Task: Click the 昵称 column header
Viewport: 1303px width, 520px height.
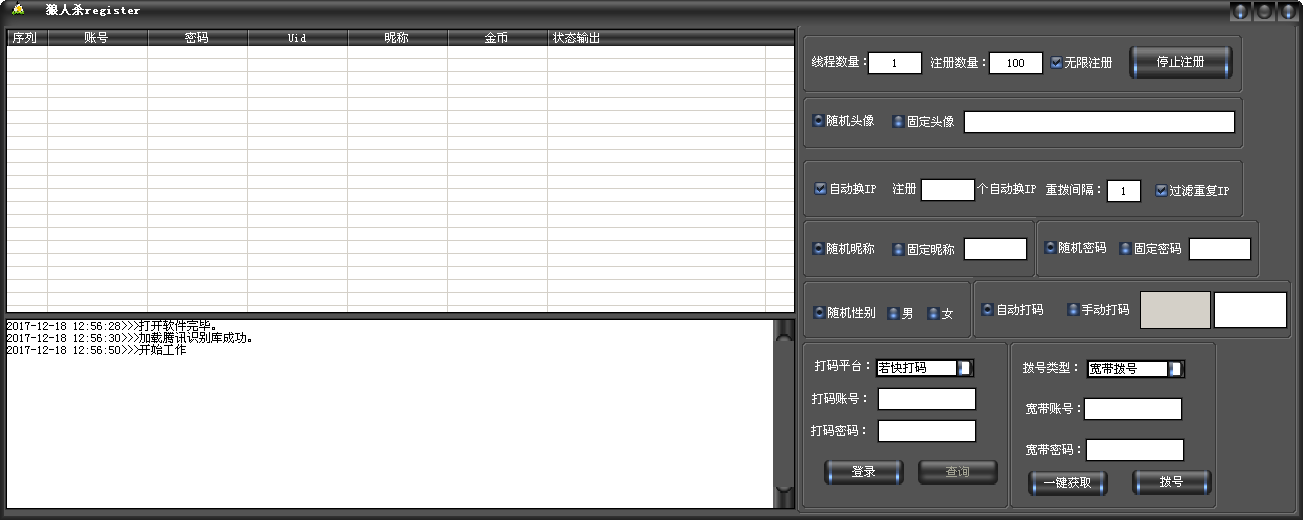Action: (397, 38)
